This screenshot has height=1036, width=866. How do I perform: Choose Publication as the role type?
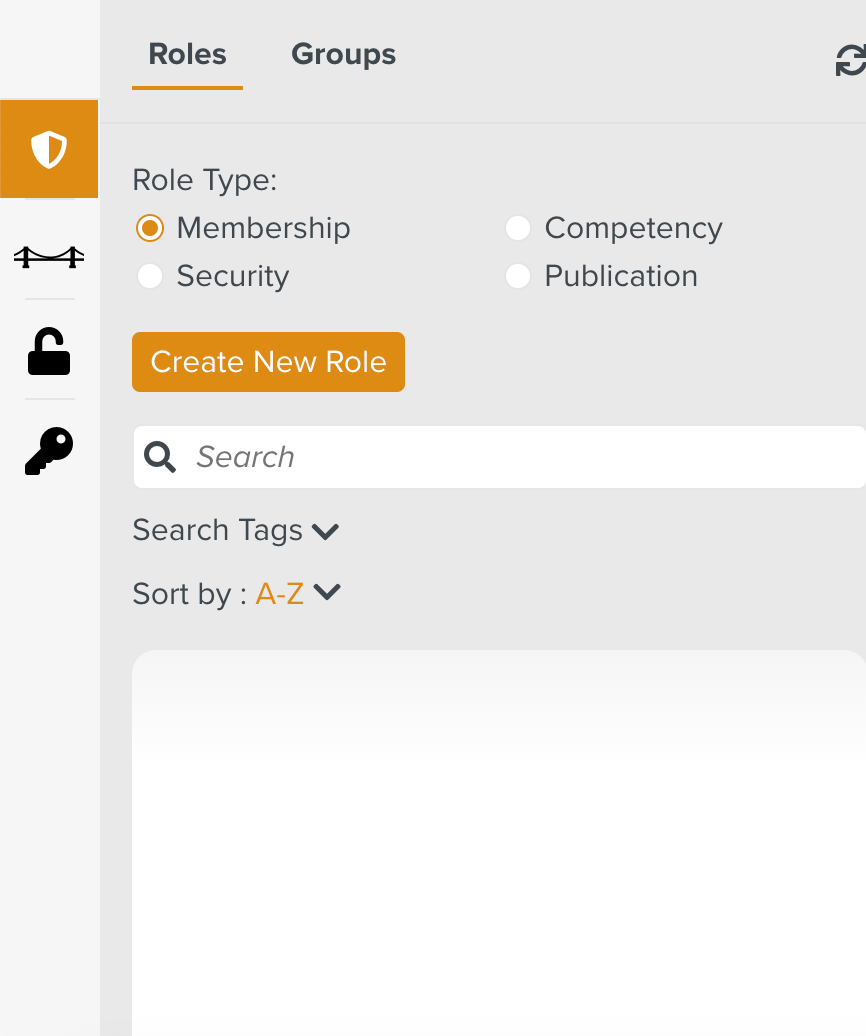(518, 276)
